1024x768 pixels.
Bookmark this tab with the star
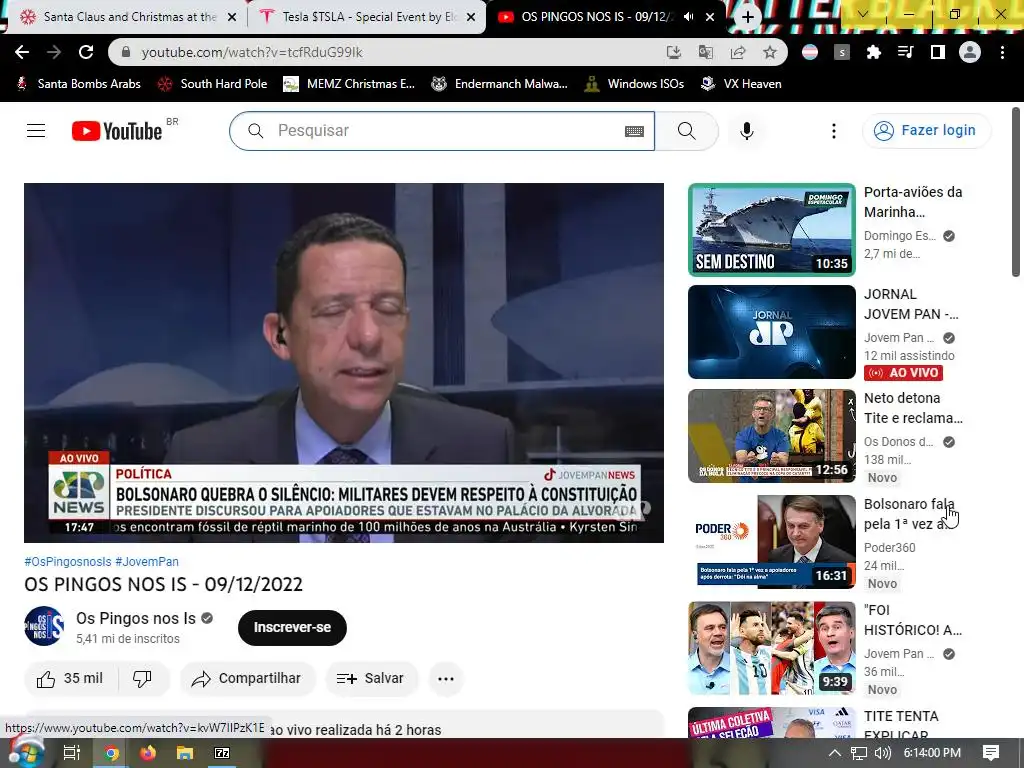click(770, 52)
